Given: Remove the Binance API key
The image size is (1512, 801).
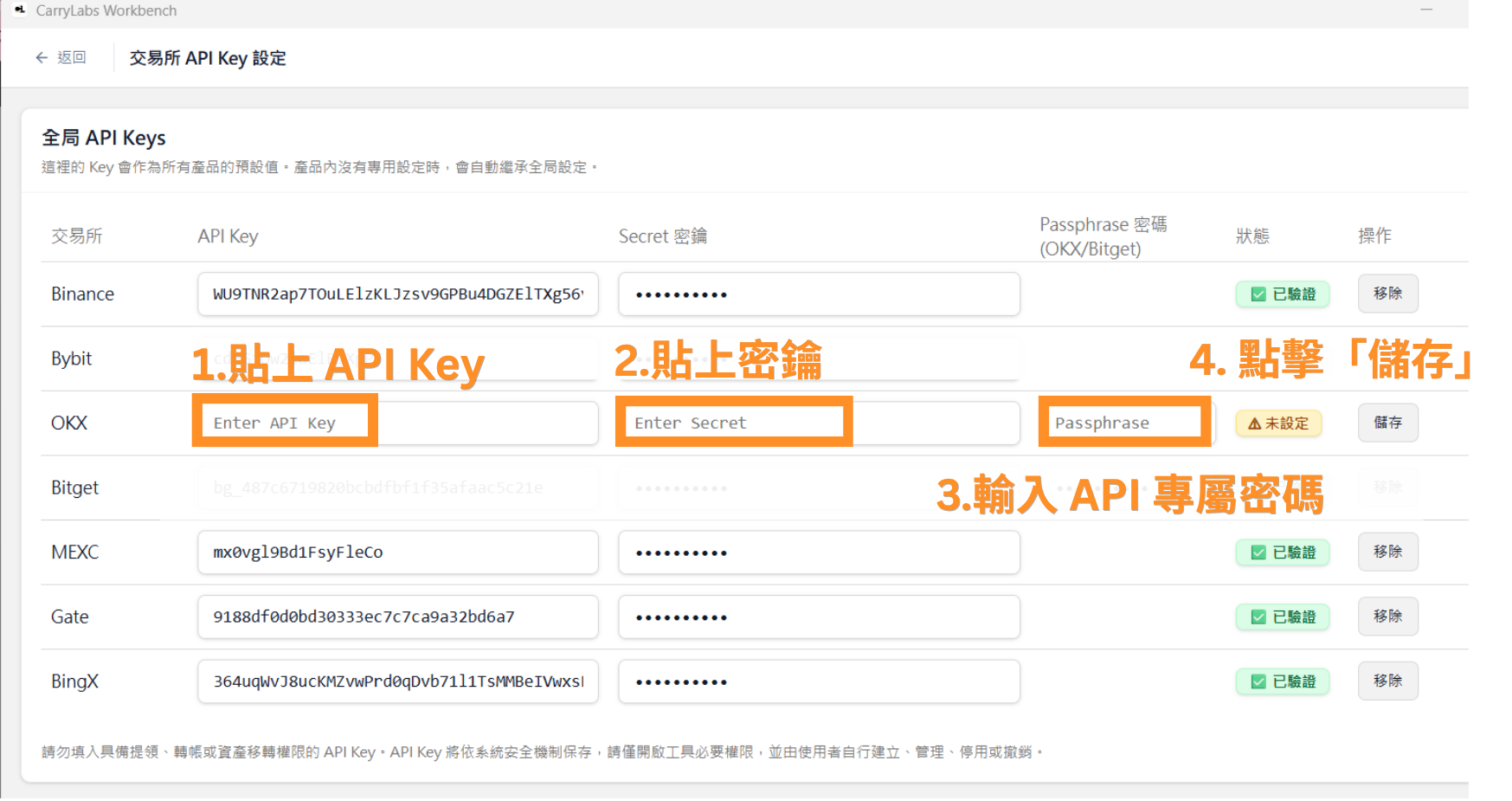Looking at the screenshot, I should tap(1387, 294).
